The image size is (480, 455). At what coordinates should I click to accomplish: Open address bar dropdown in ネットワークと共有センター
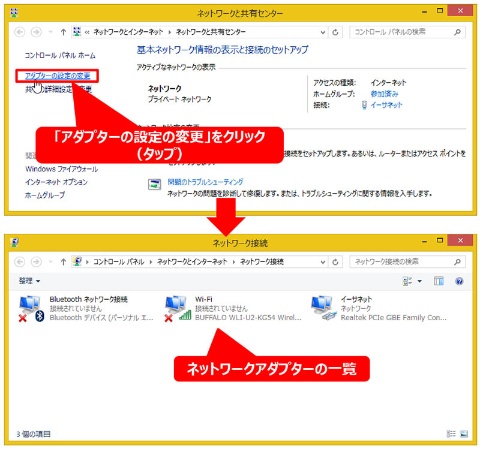(x=323, y=32)
